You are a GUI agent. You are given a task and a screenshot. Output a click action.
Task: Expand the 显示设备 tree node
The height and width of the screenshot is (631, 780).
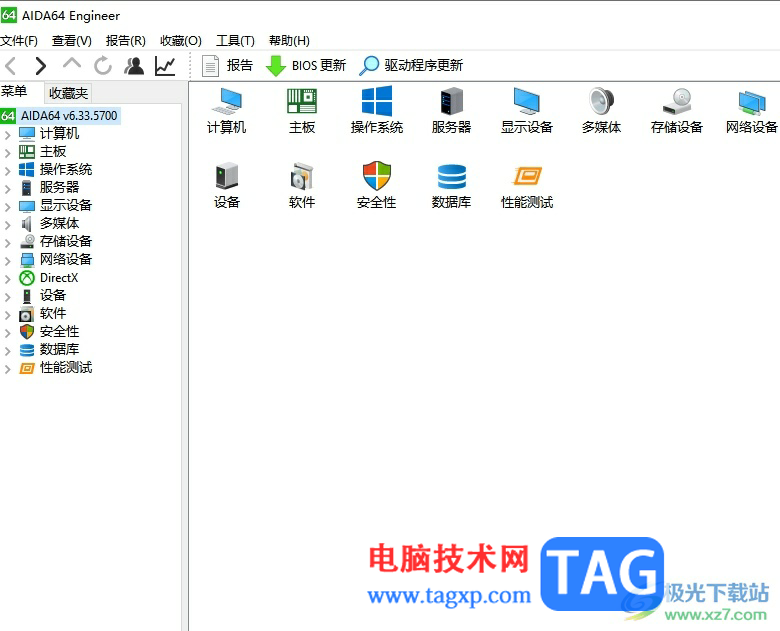pos(7,207)
